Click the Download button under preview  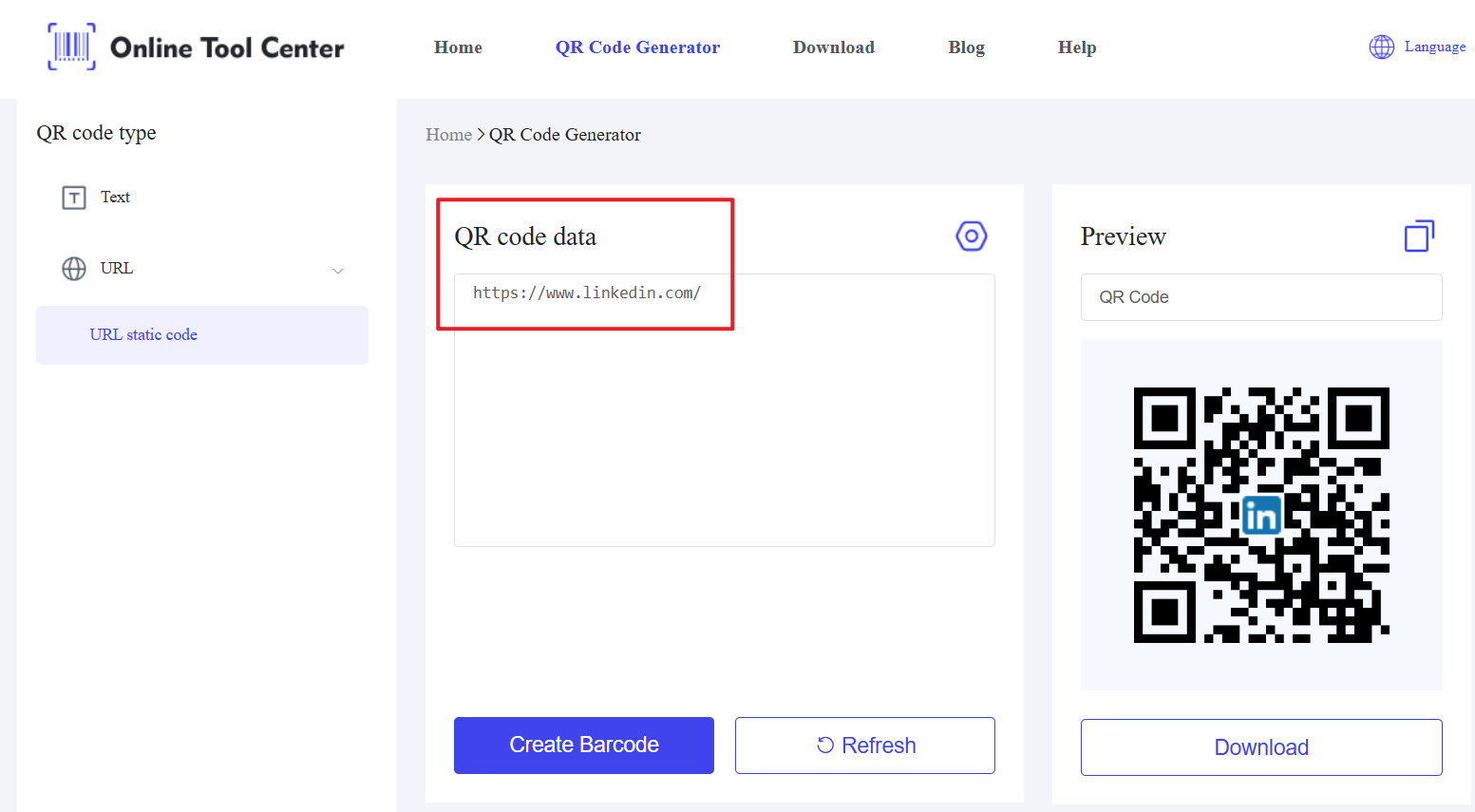1261,747
